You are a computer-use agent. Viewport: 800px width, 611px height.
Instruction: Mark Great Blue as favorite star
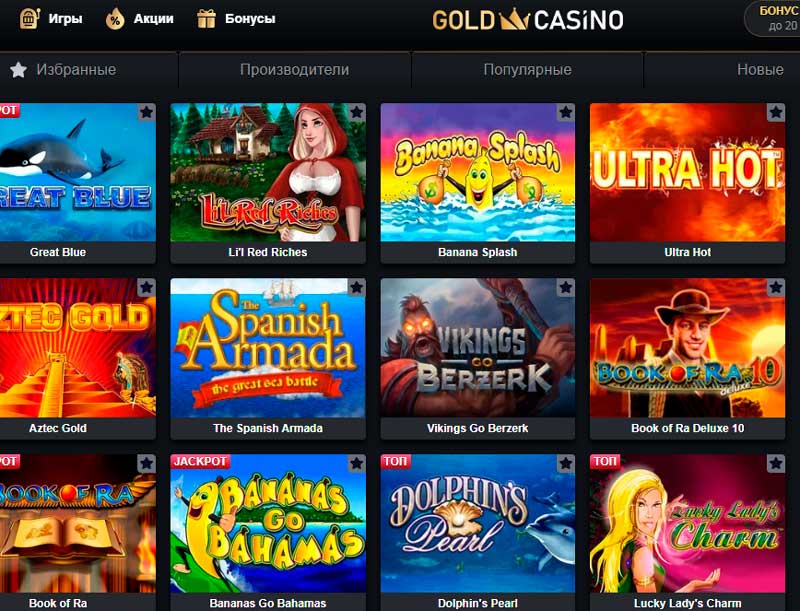point(146,112)
